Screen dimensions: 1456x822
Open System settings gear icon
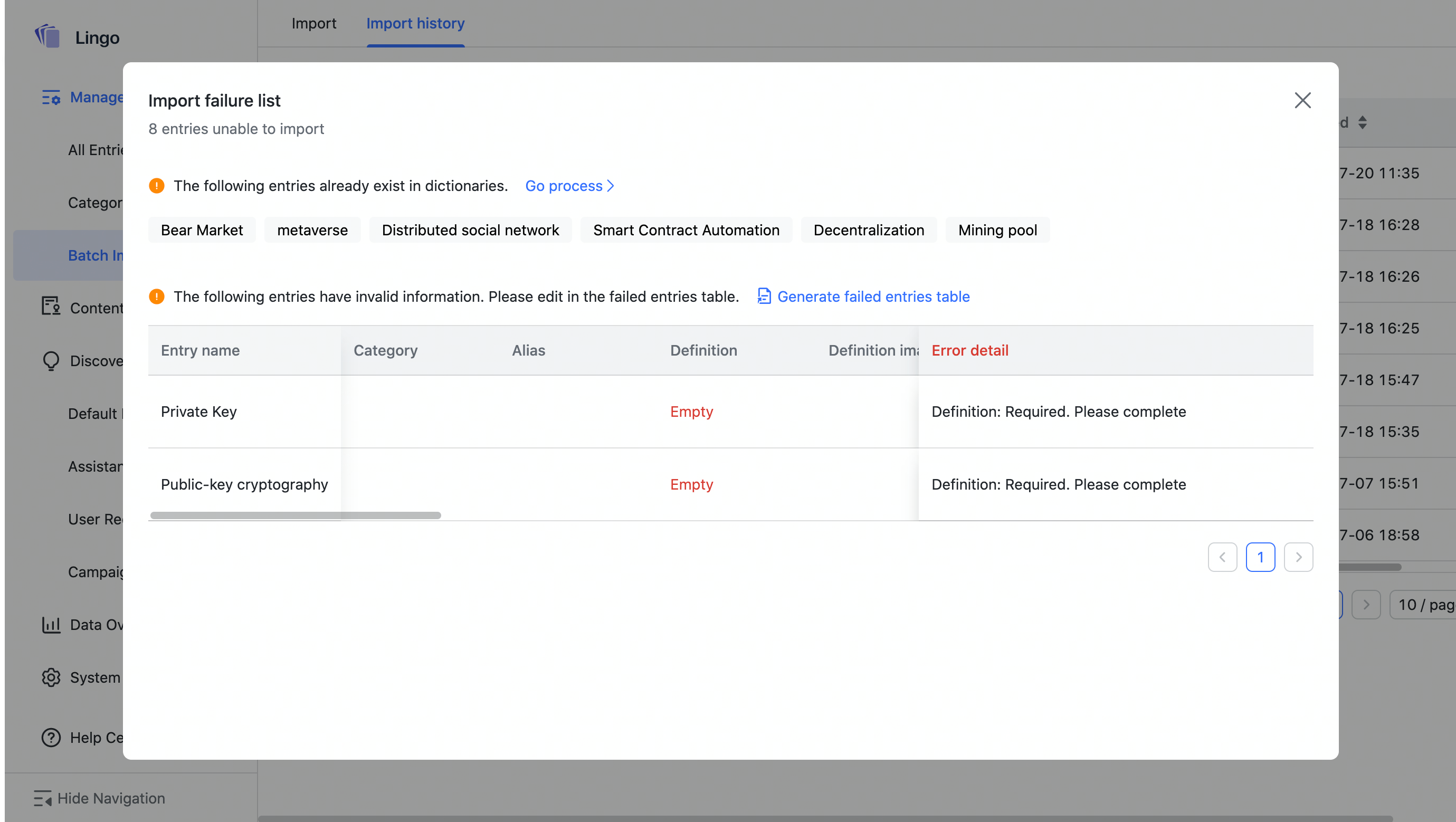point(51,677)
